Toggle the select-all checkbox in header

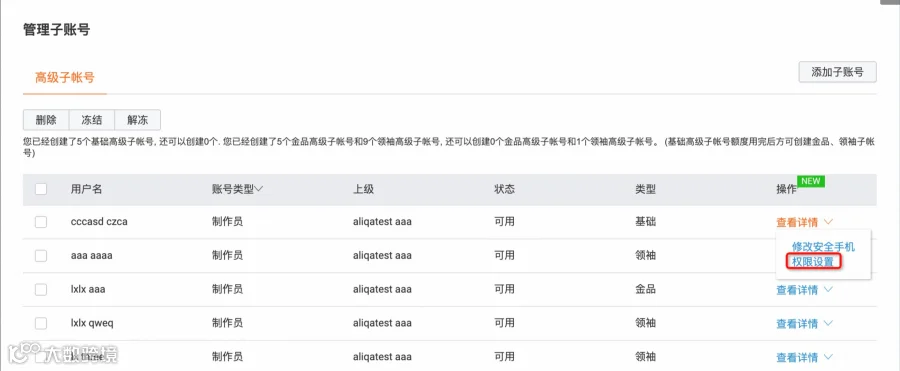[41, 189]
